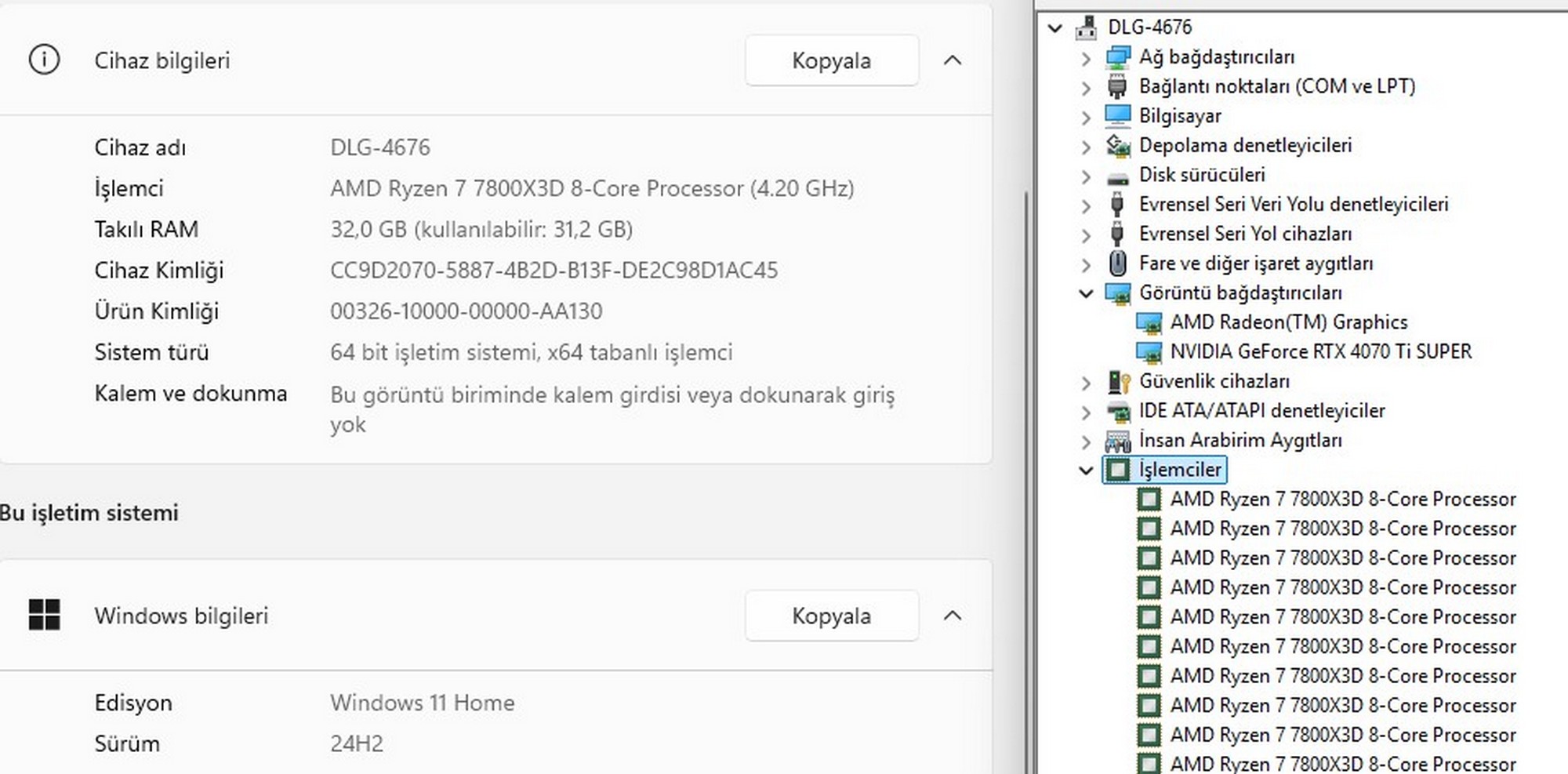Click the Disk sürücüleri drive icon
Image resolution: width=1568 pixels, height=774 pixels.
(1117, 176)
